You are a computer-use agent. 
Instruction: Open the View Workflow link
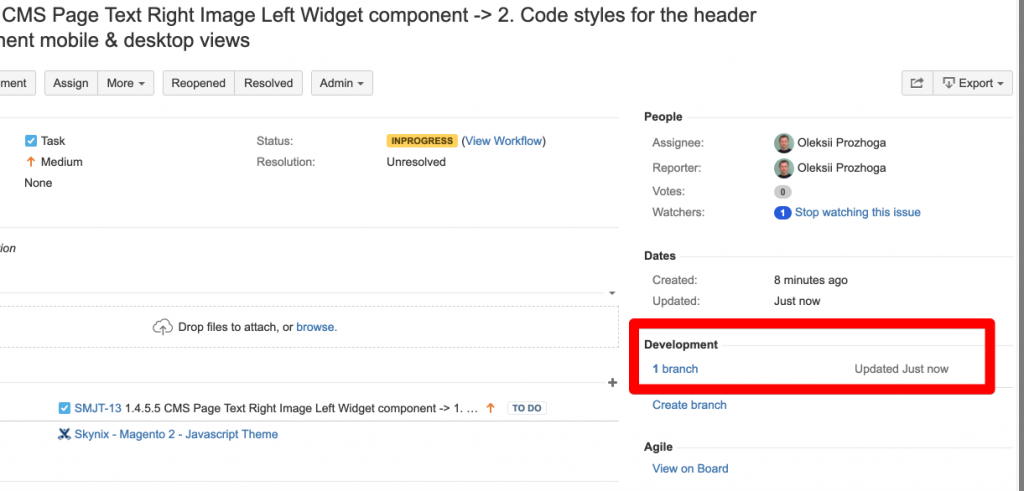[504, 141]
